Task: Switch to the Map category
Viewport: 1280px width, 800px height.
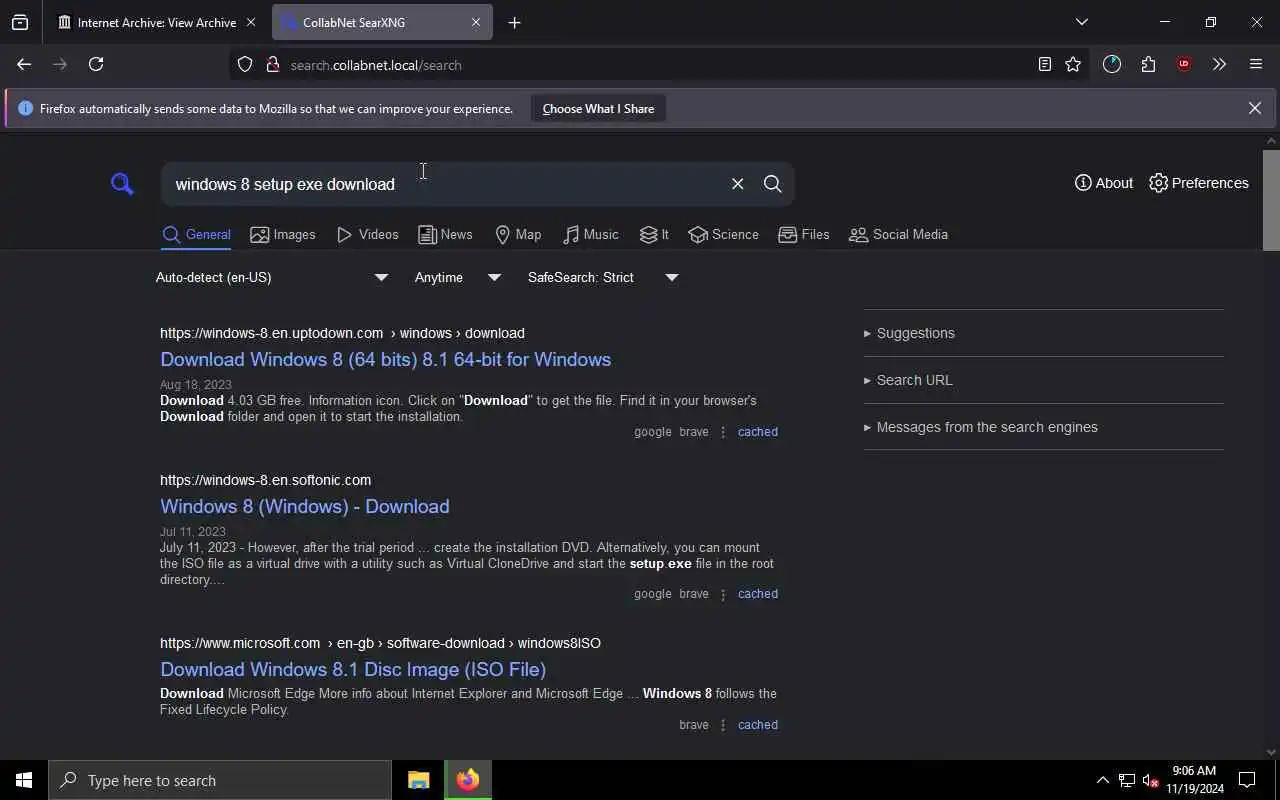Action: (x=518, y=235)
